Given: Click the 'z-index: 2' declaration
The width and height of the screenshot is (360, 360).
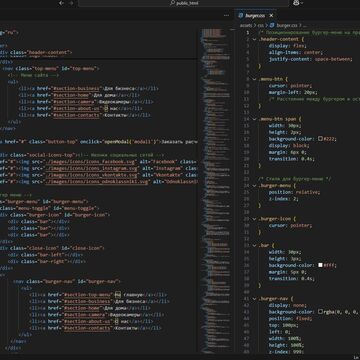Looking at the screenshot, I should (283, 199).
